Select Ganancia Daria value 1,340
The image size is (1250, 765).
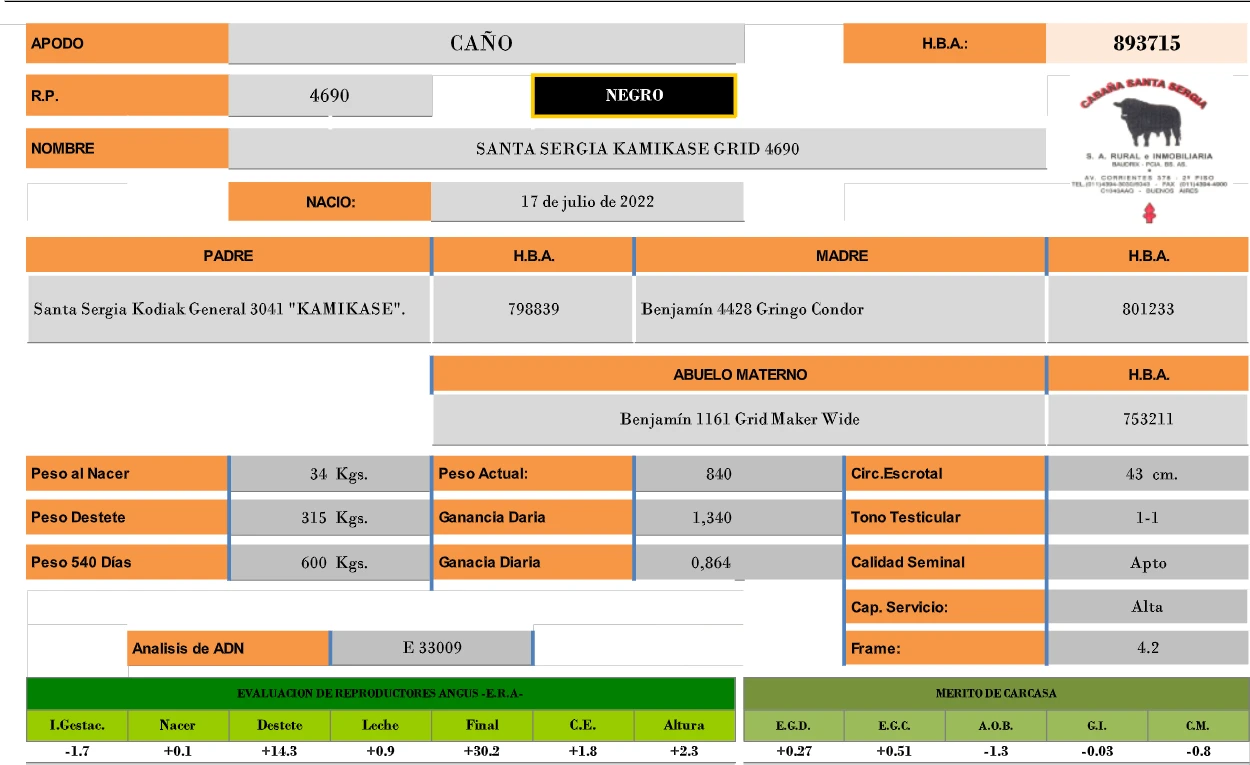coord(738,518)
